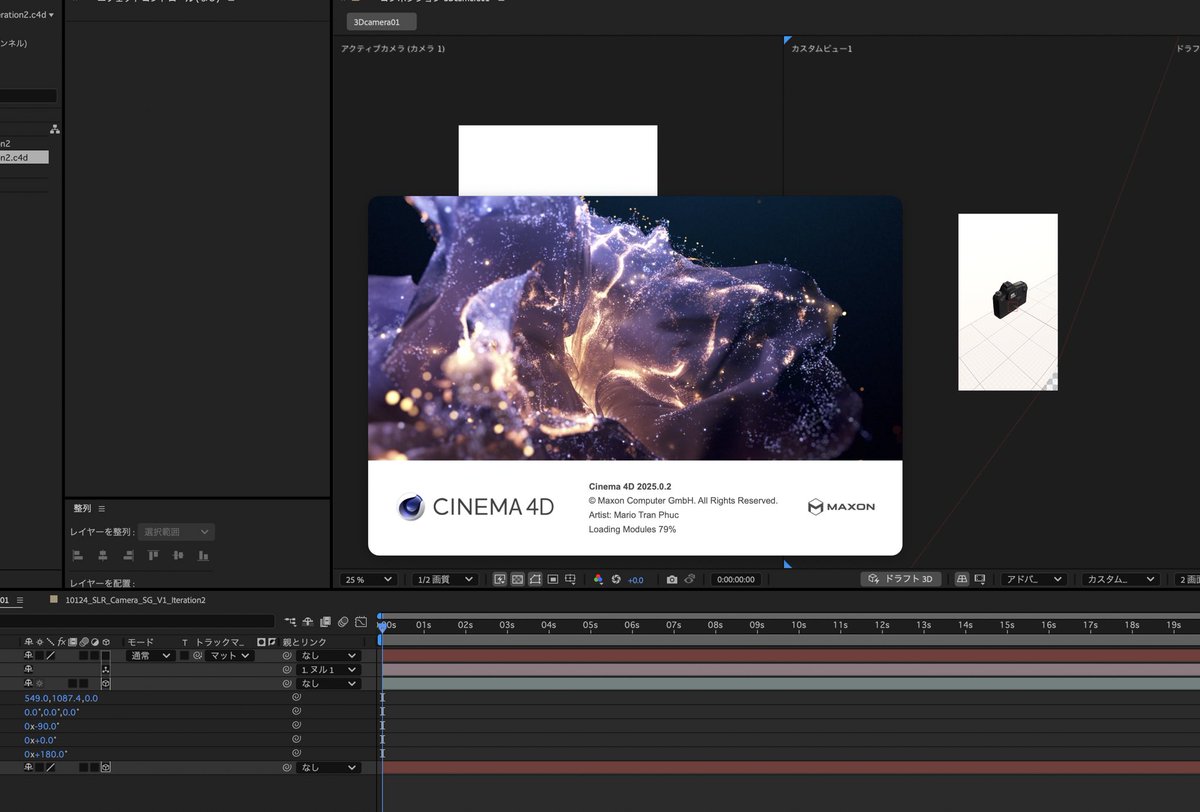Toggle hide shy layers icon in timeline
Screen dimensions: 1200x812
tap(307, 622)
